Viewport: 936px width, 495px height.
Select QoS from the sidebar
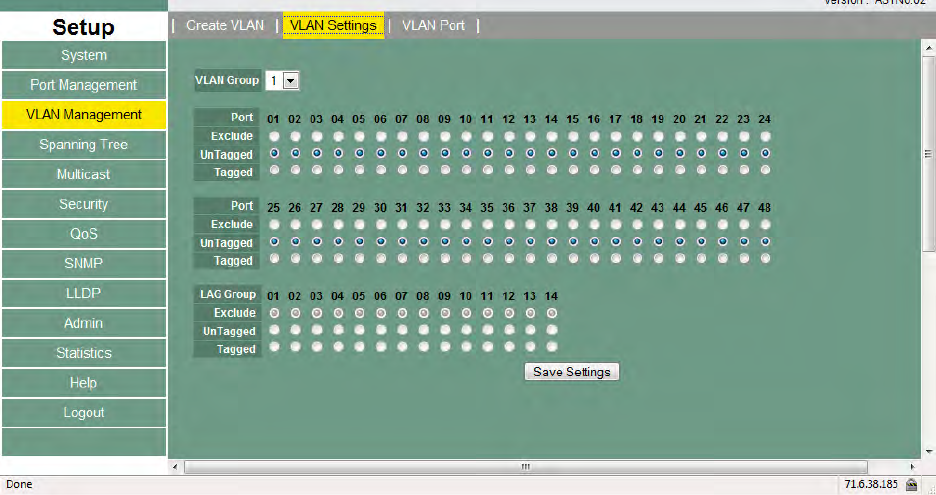tap(83, 234)
